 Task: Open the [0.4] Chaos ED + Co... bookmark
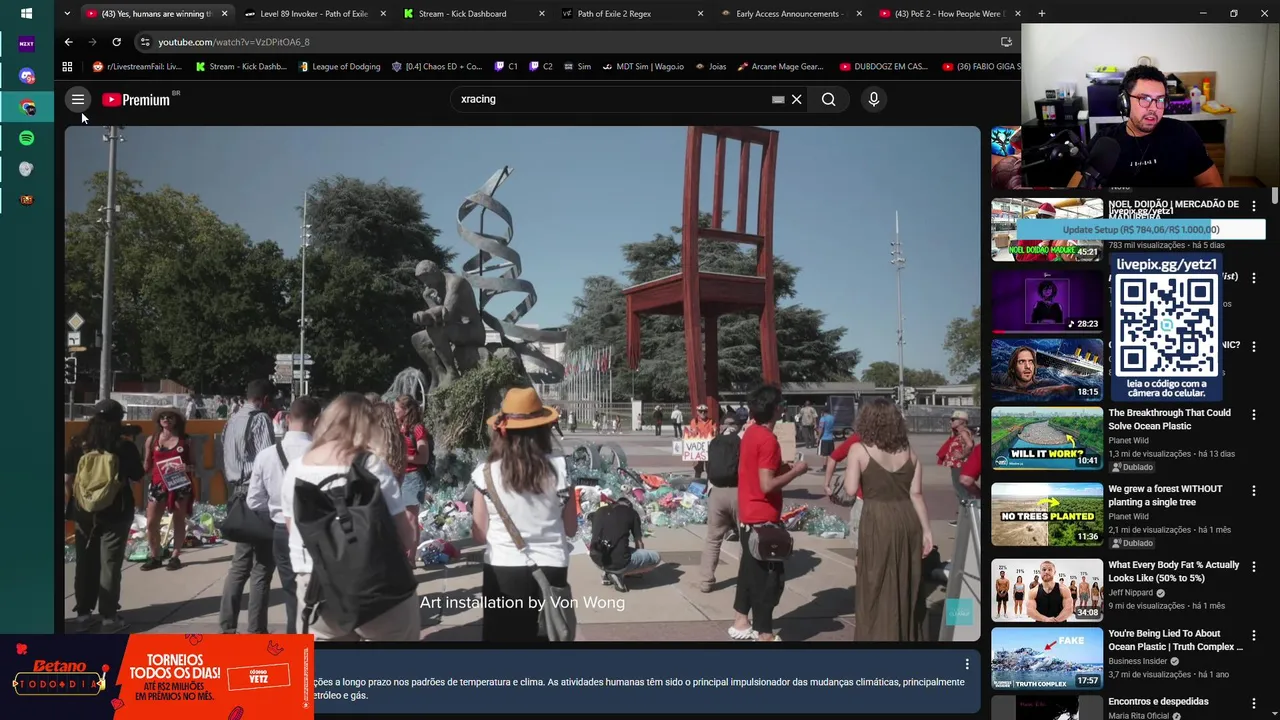coord(437,67)
